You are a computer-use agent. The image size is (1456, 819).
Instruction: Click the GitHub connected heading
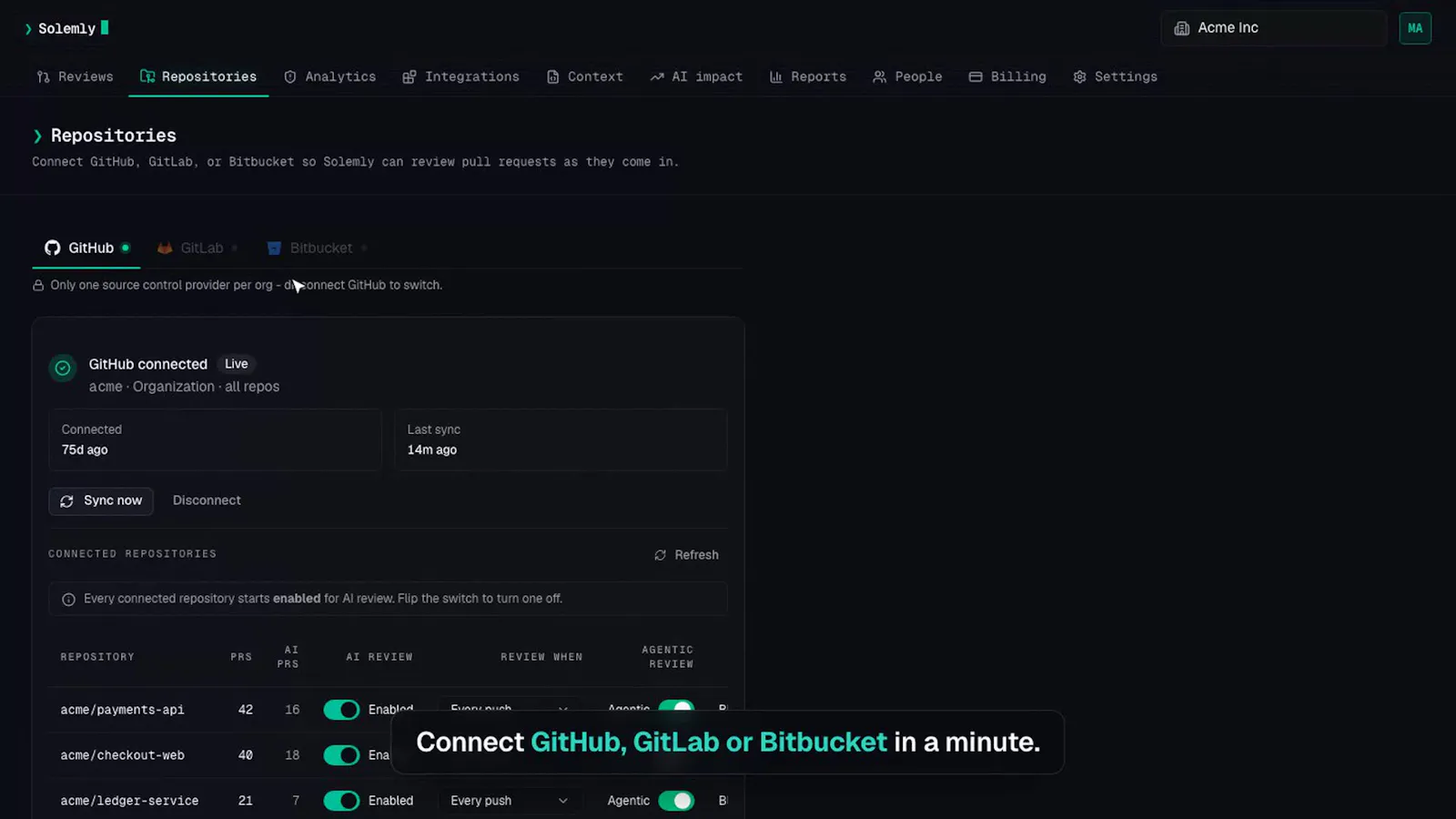click(148, 364)
